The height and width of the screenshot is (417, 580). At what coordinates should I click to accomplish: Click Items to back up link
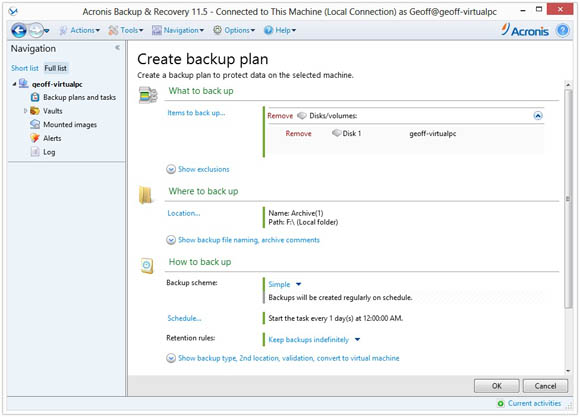(x=196, y=113)
